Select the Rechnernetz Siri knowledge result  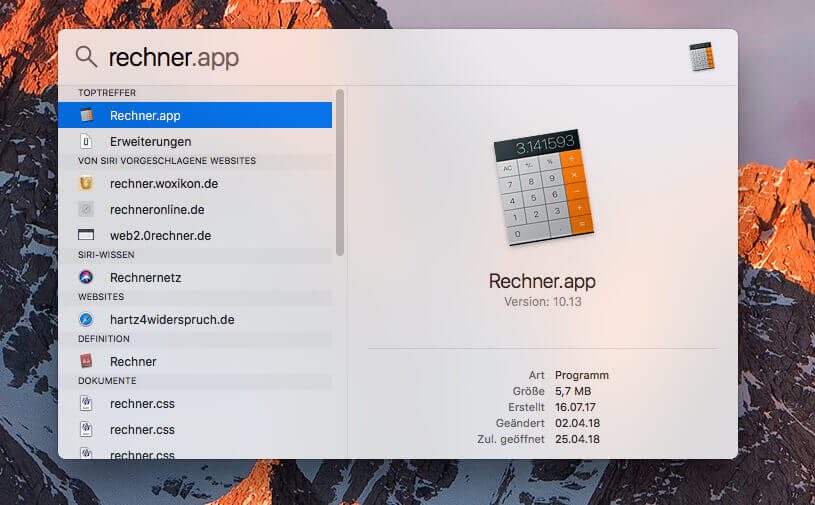point(195,277)
